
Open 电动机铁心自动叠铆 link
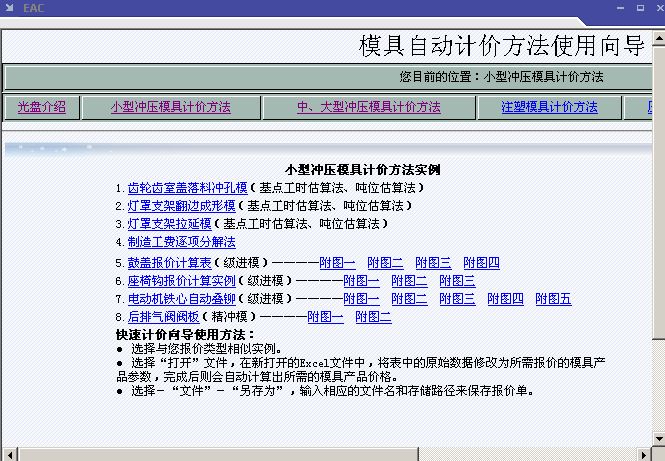181,299
